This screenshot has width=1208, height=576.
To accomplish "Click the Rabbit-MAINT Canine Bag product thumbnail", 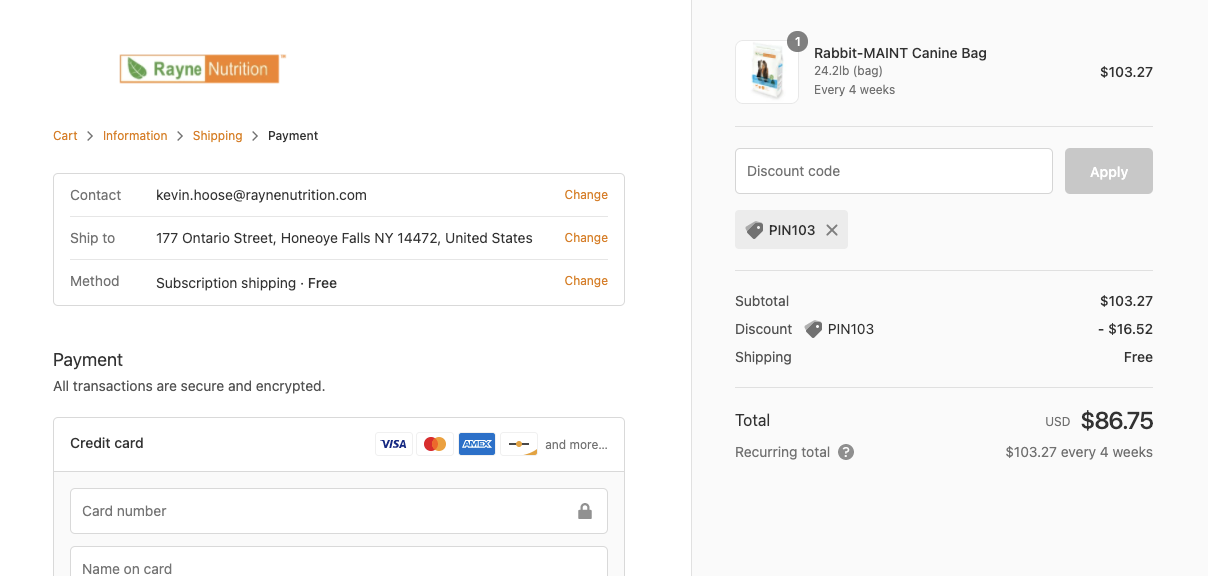I will coord(767,72).
